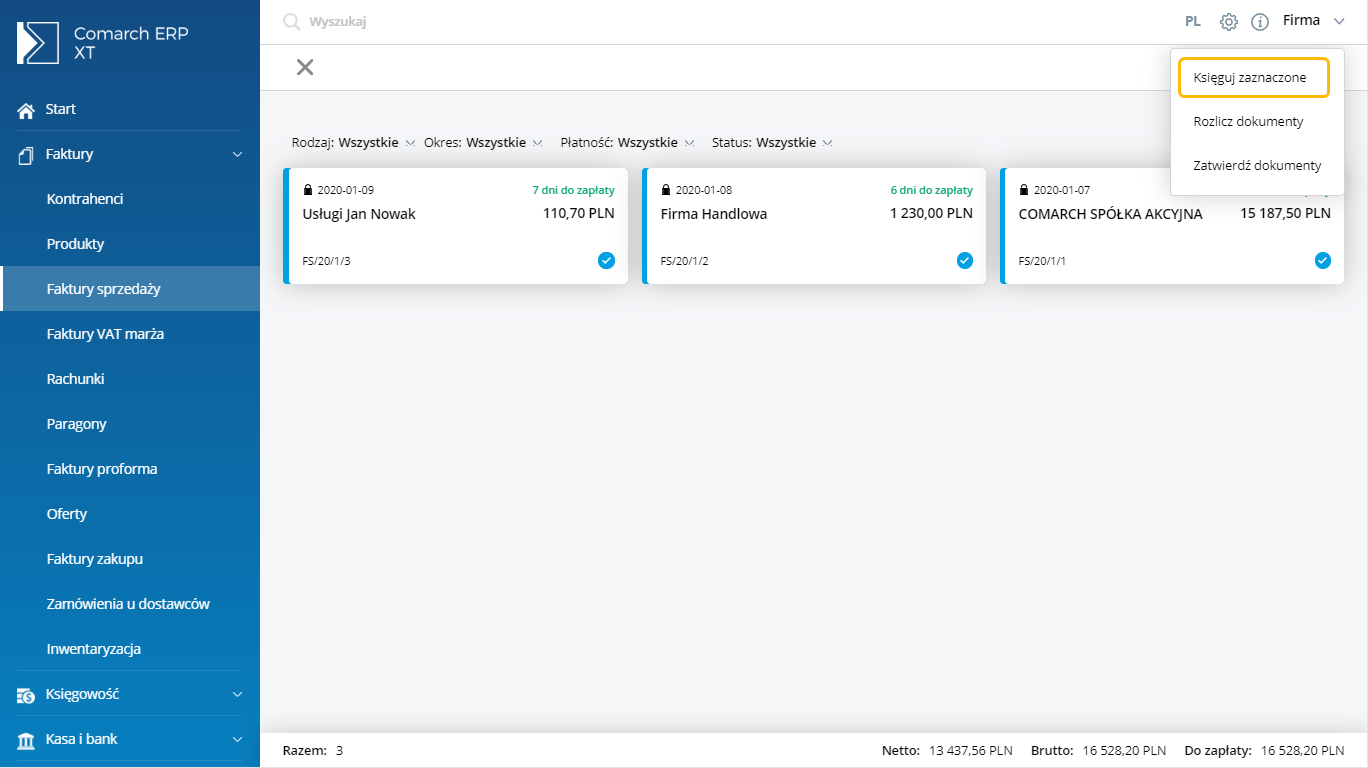Click lock icon on Usługi Jan Nowak invoice

point(308,190)
